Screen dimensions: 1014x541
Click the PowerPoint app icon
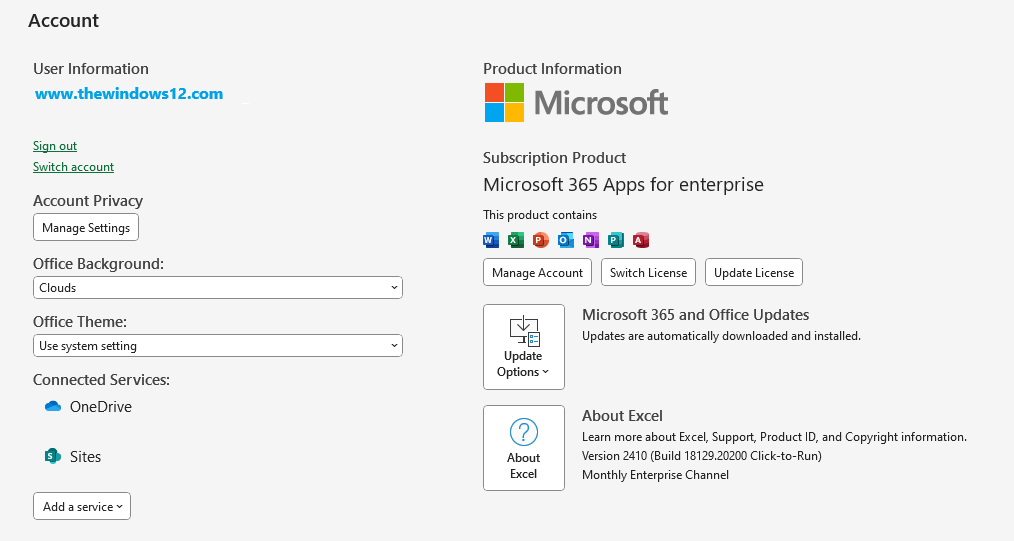pyautogui.click(x=541, y=240)
